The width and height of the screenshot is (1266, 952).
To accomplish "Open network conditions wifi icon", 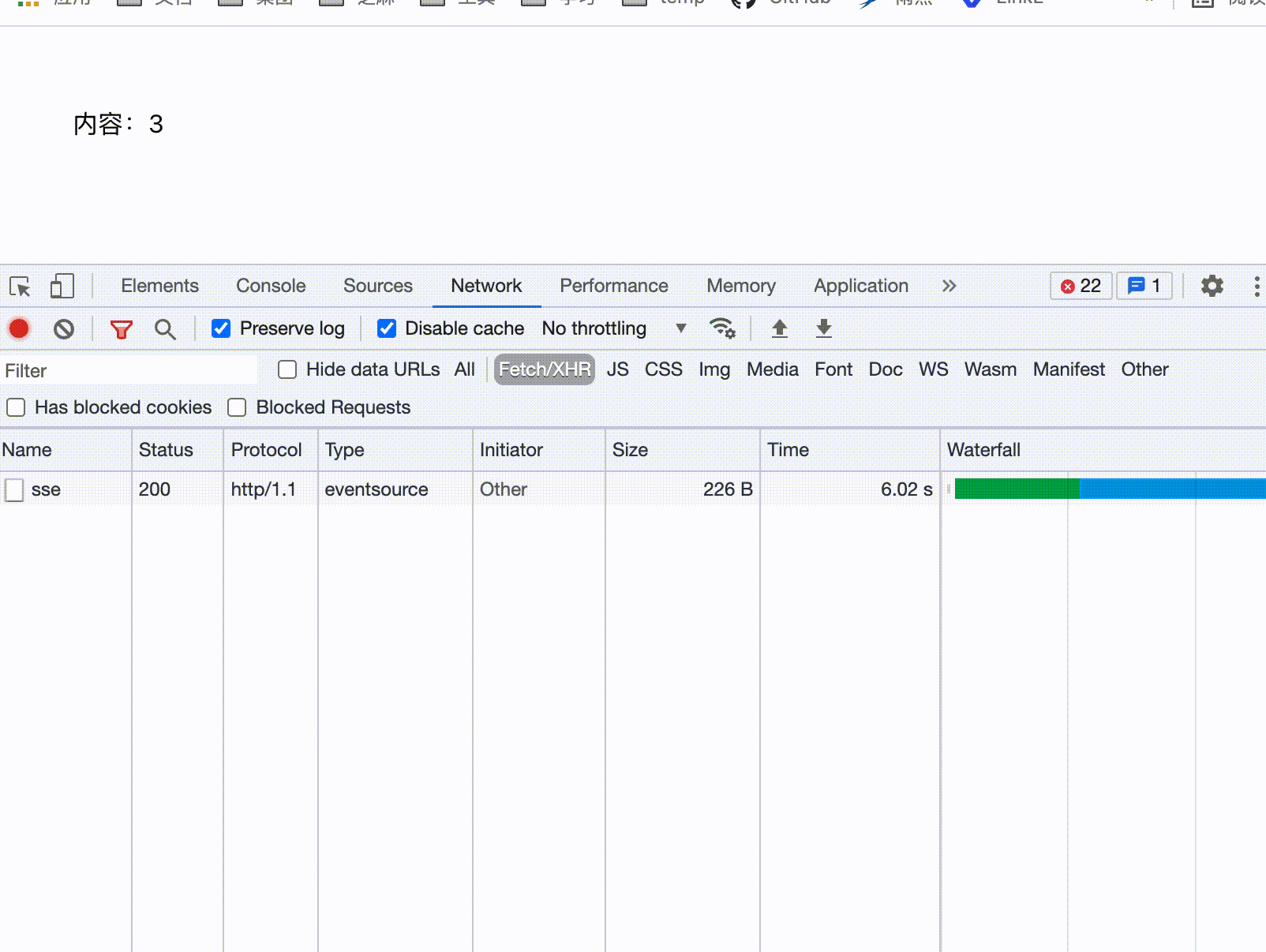I will point(722,328).
